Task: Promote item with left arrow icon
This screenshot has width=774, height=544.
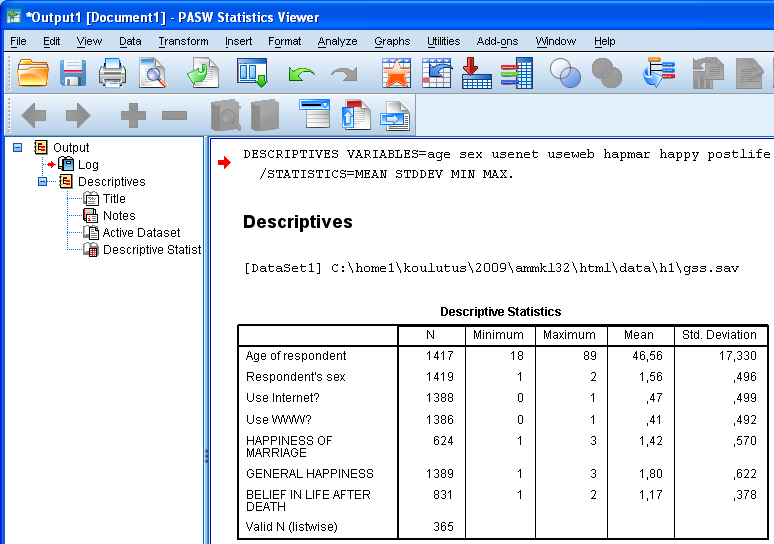Action: pyautogui.click(x=34, y=116)
